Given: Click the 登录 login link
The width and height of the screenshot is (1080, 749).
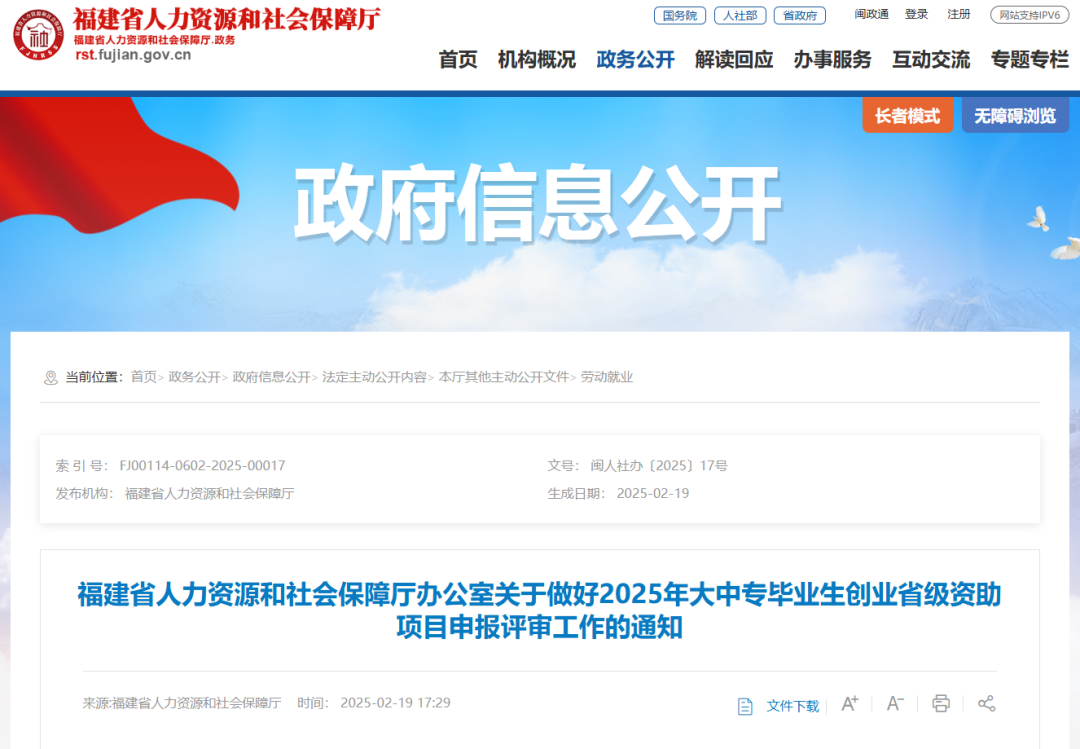Looking at the screenshot, I should coord(916,14).
